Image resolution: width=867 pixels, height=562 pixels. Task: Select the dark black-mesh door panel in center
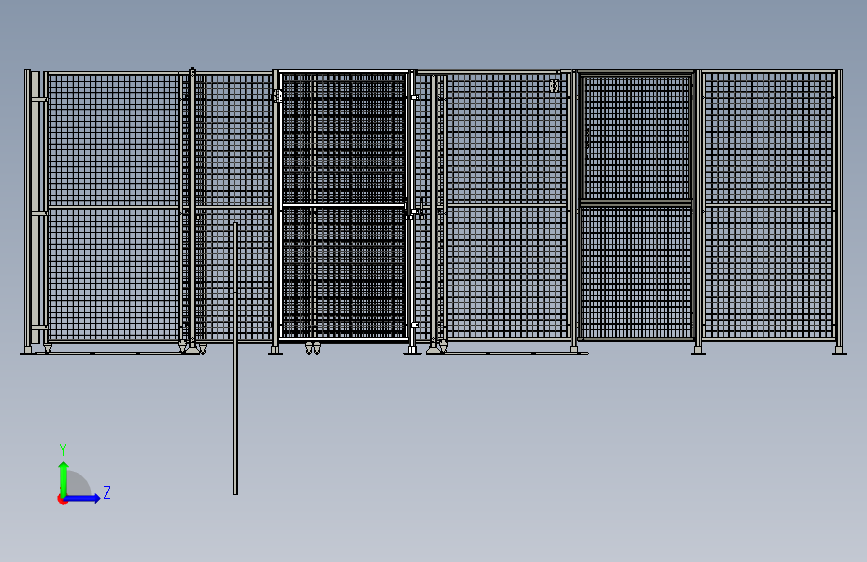pyautogui.click(x=343, y=205)
